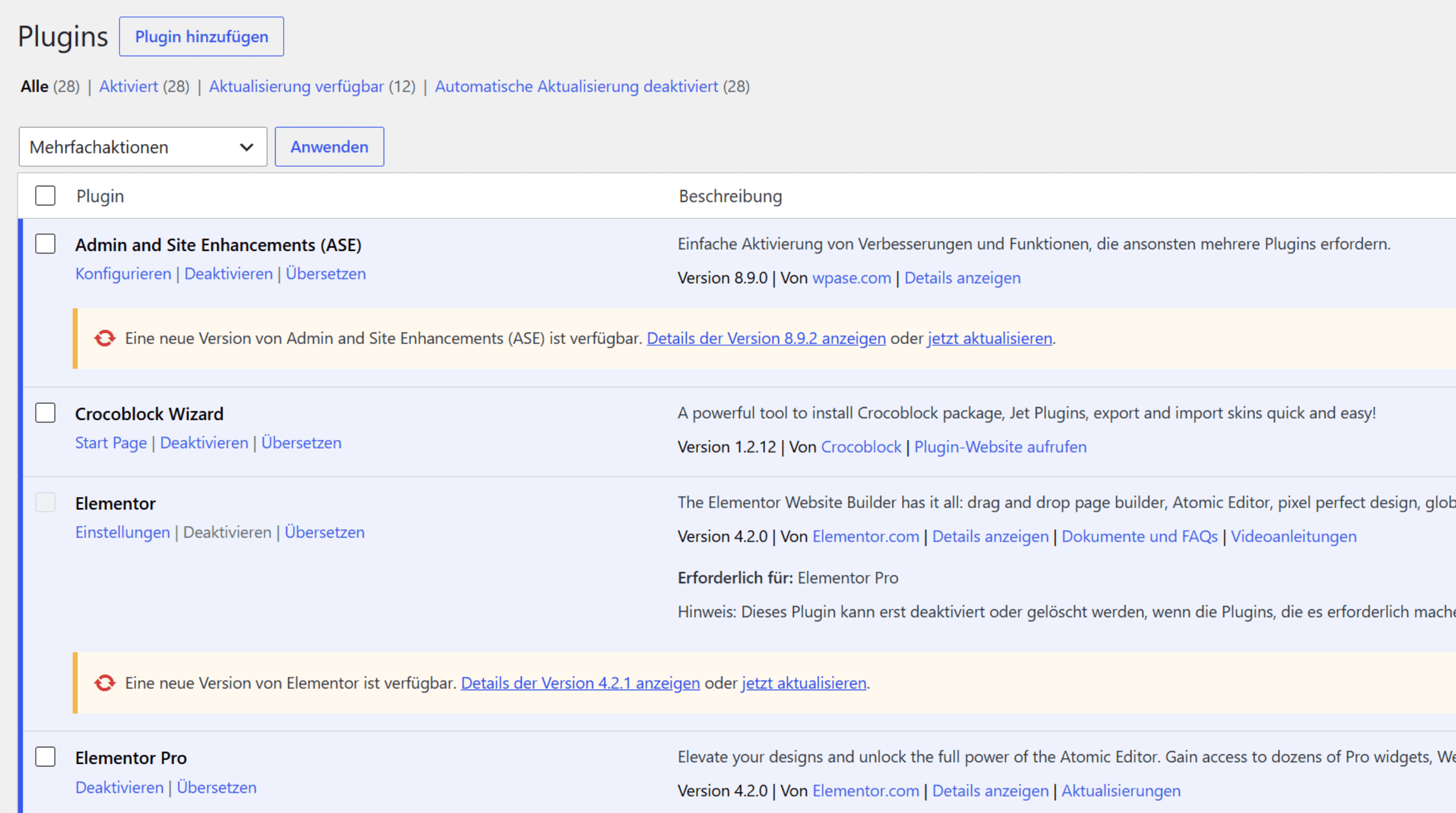Open the Mehrfachaktionen dropdown

(142, 147)
